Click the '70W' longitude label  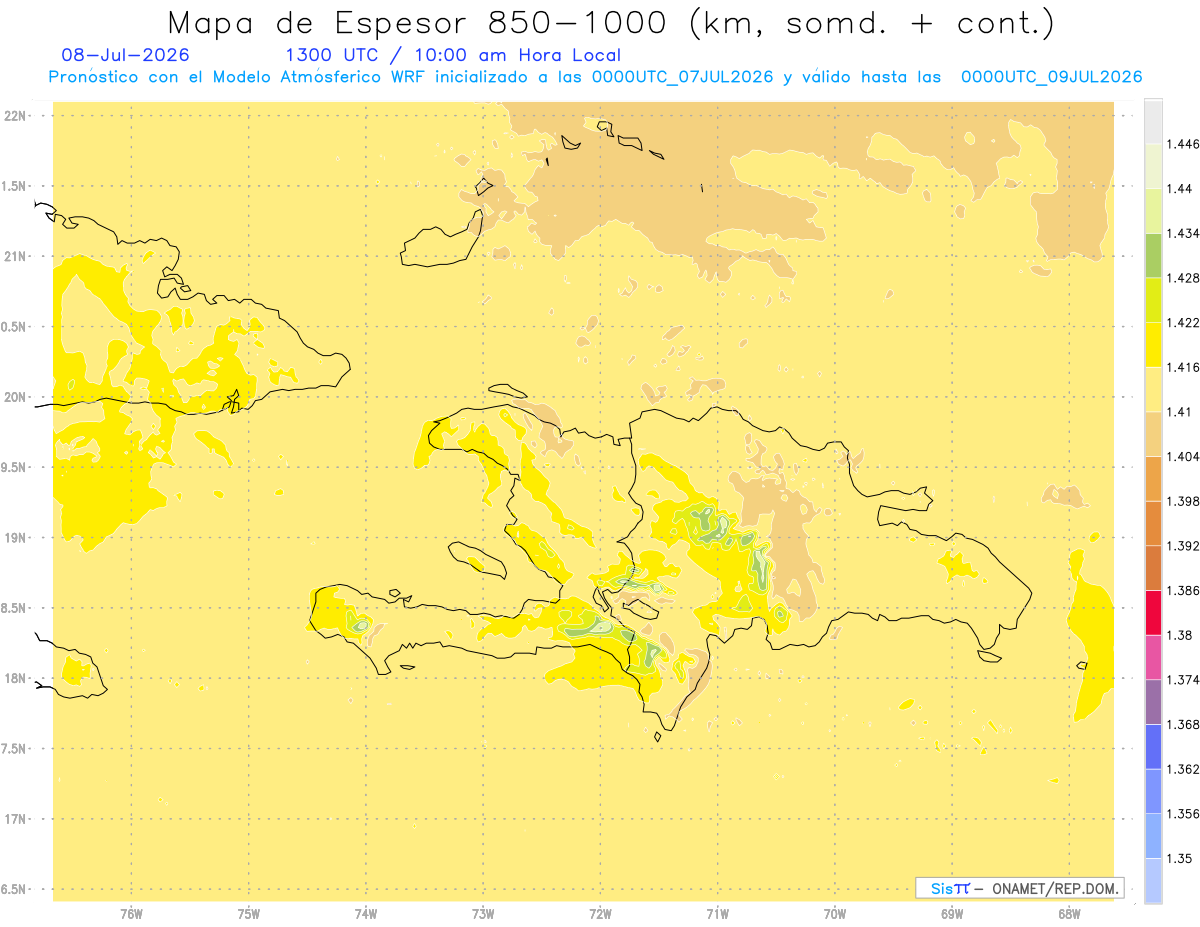pyautogui.click(x=835, y=913)
